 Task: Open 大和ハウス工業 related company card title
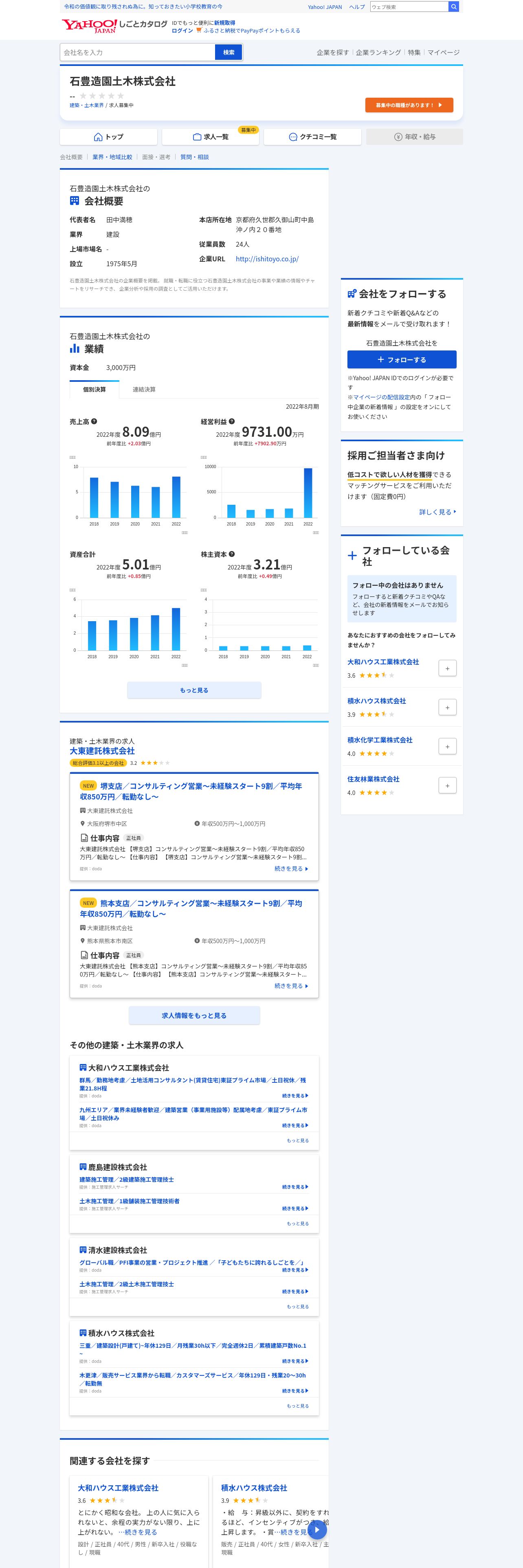point(118,1488)
